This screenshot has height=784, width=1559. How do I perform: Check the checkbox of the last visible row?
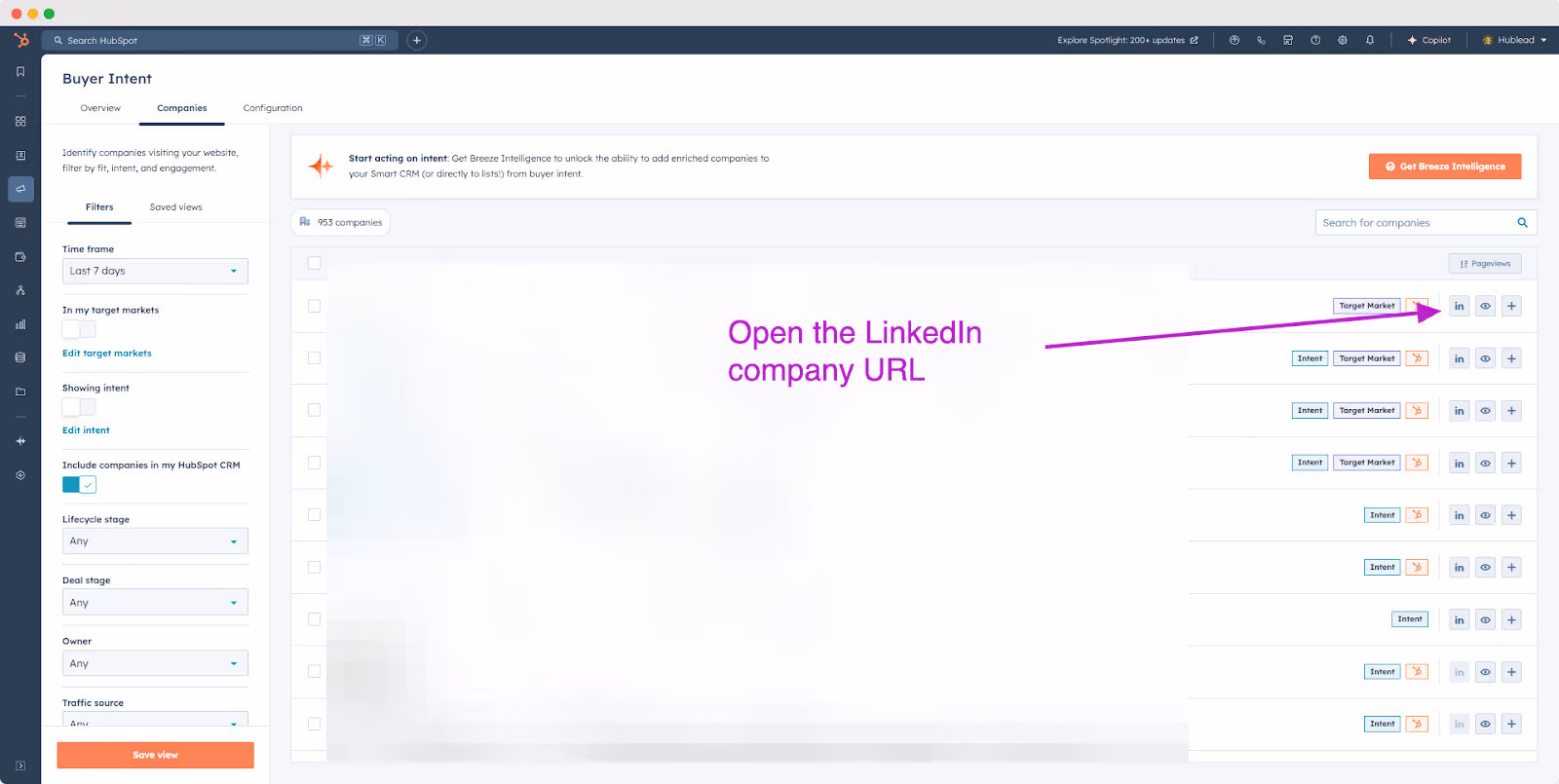tap(314, 724)
